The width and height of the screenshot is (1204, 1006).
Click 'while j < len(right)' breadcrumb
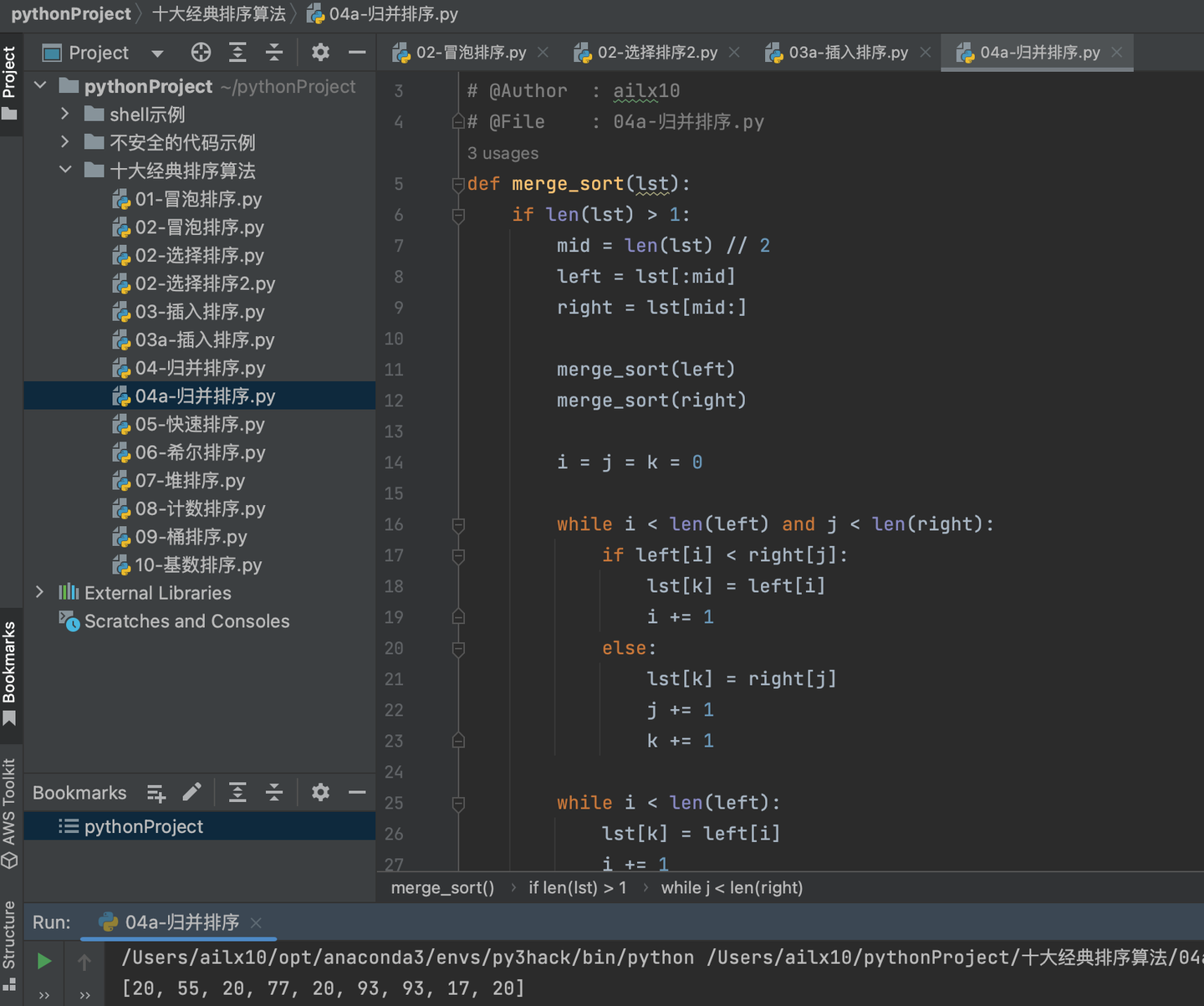[x=732, y=888]
